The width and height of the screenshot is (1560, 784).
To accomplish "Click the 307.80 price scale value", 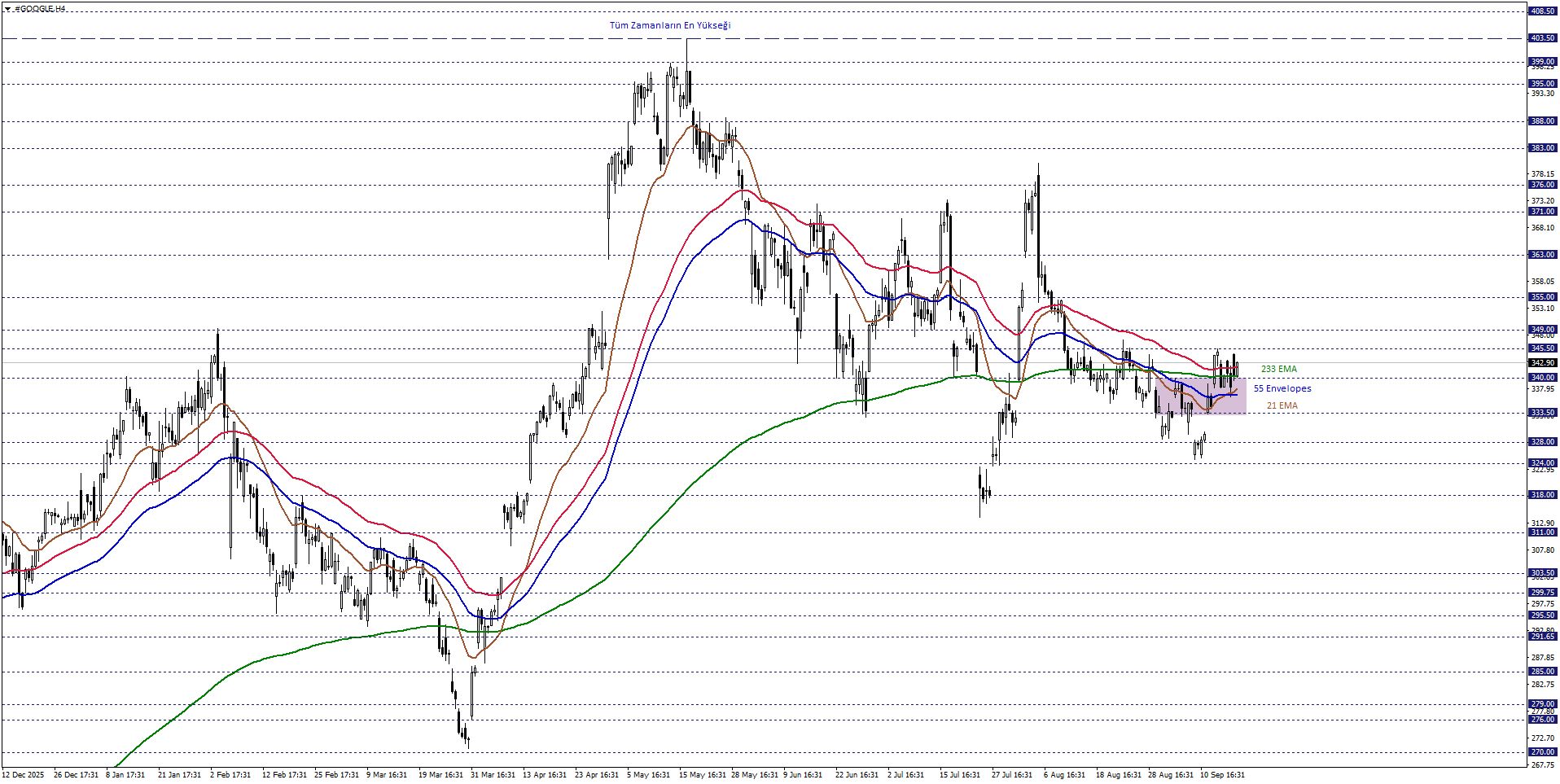I will 1543,550.
